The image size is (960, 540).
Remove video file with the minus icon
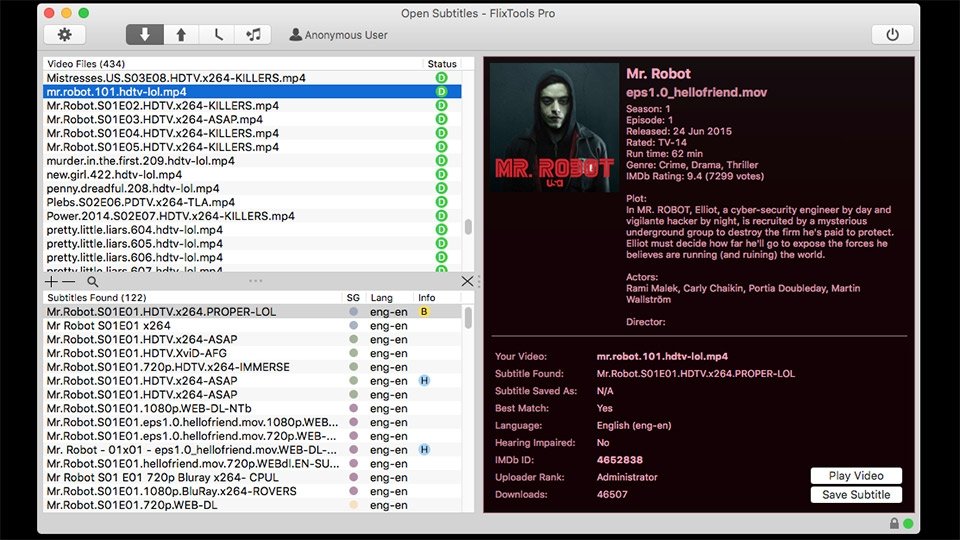(x=69, y=282)
